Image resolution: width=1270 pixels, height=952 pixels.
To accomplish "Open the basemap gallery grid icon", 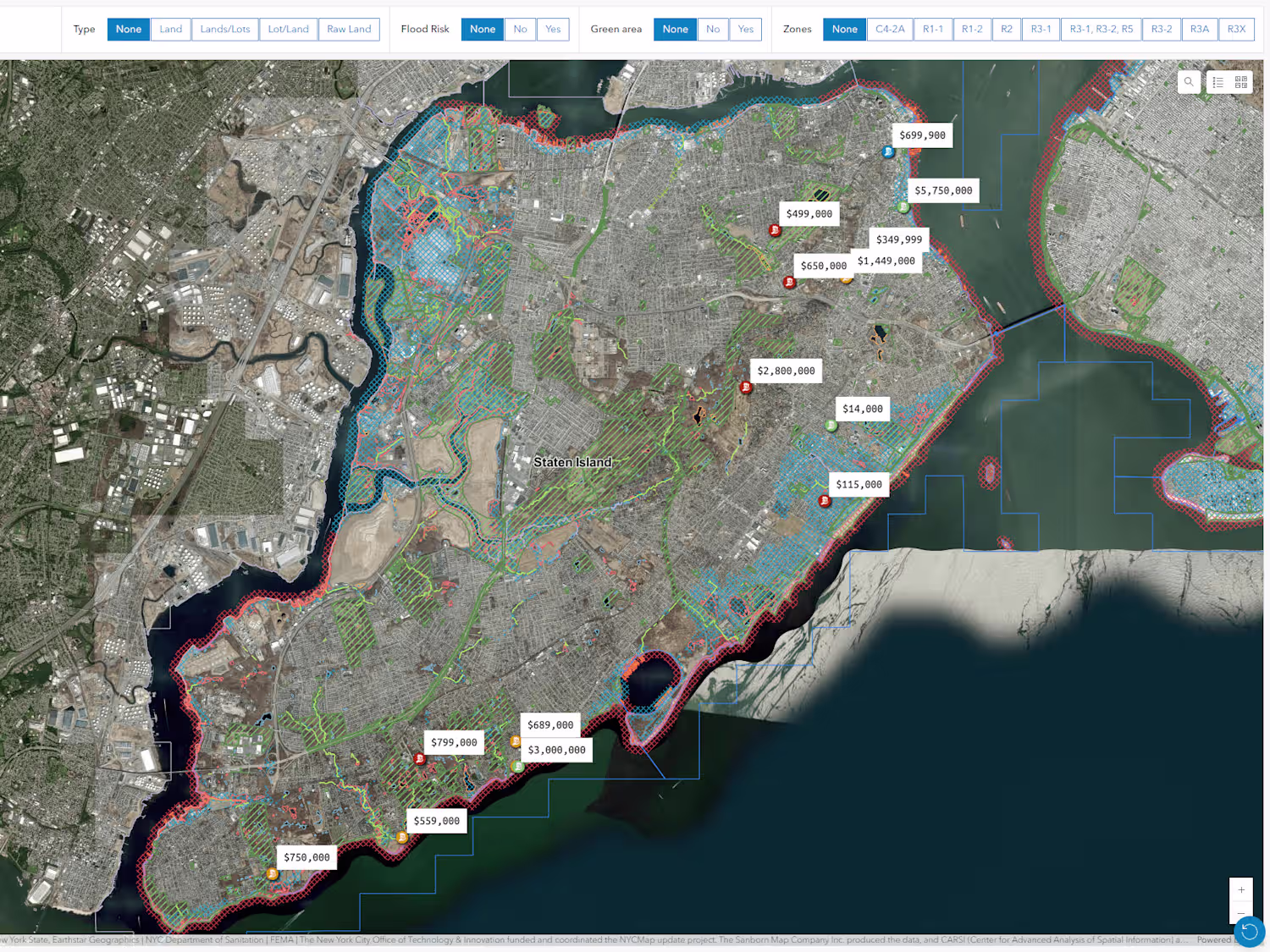I will pos(1241,82).
